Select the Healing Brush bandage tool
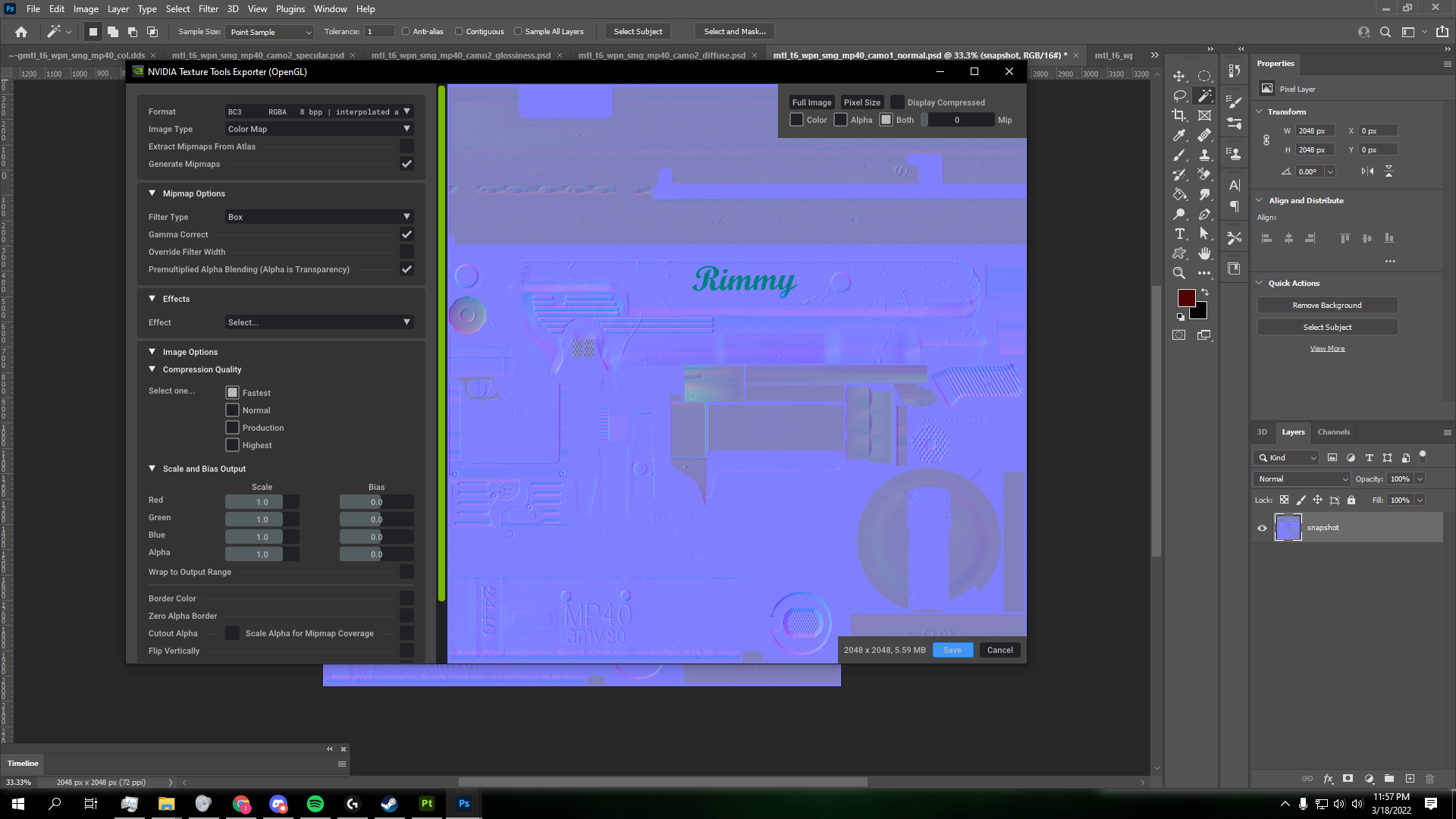The width and height of the screenshot is (1456, 819). (1204, 135)
